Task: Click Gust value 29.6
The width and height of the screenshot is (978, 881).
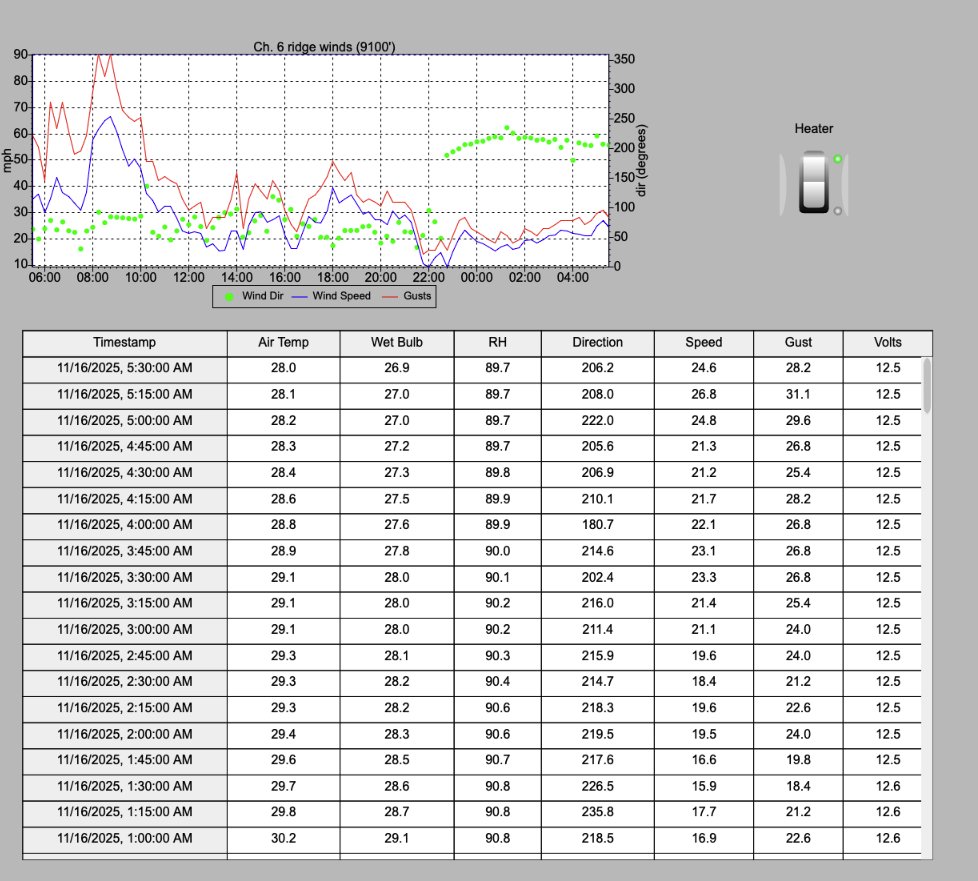Action: click(798, 421)
